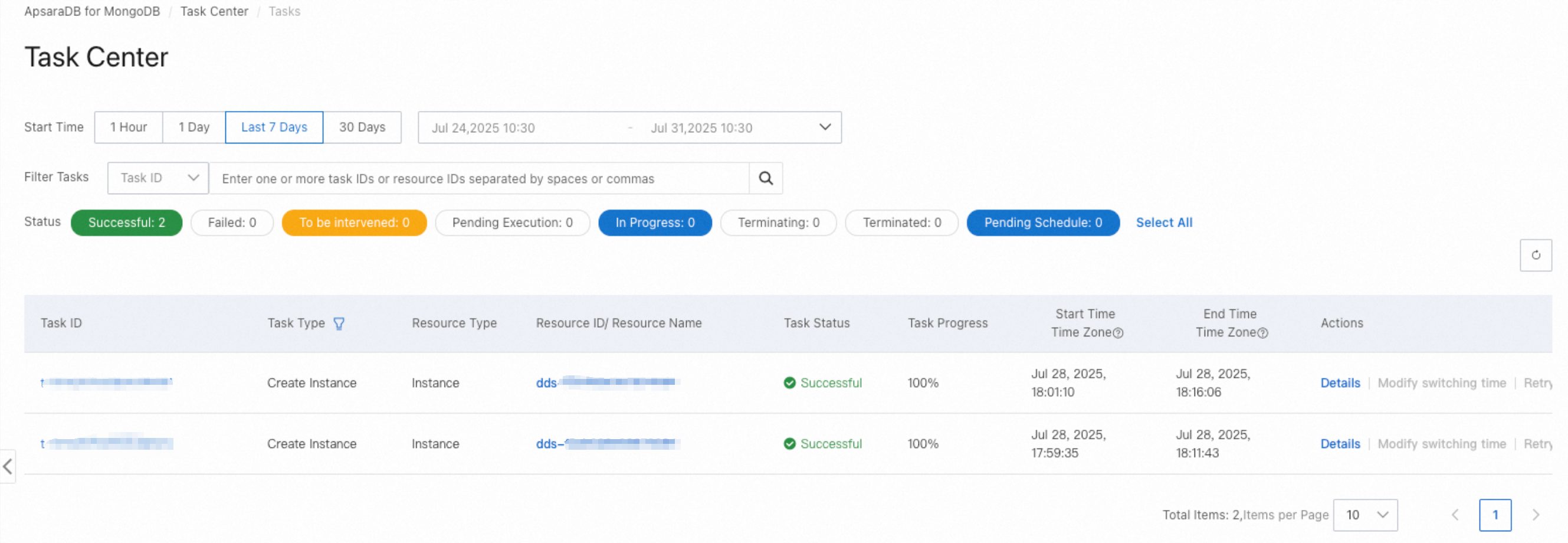Select the Last 7 Days time range
Screen dimensions: 1568x543
coord(274,127)
